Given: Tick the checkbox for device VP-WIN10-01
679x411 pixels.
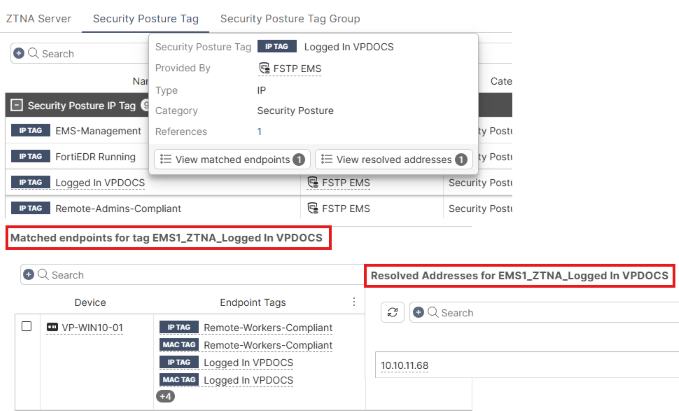Looking at the screenshot, I should tap(27, 328).
